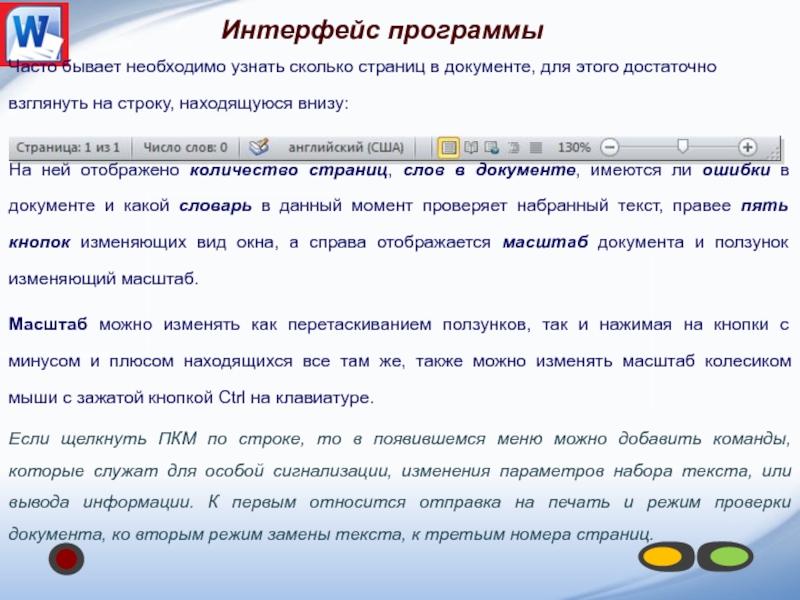Image resolution: width=800 pixels, height=600 pixels.
Task: Switch to Draft view
Action: (536, 148)
